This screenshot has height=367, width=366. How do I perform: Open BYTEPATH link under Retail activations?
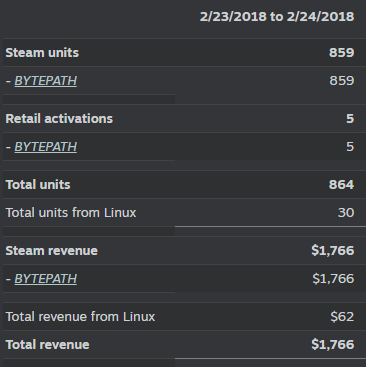click(x=46, y=147)
